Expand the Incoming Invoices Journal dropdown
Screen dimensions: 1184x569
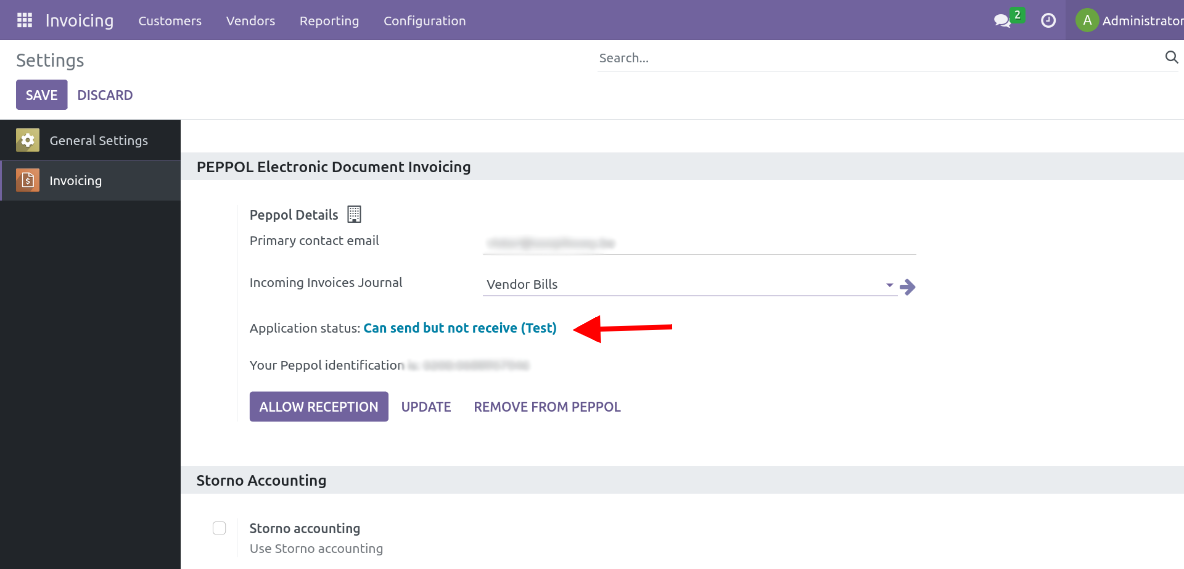click(889, 285)
